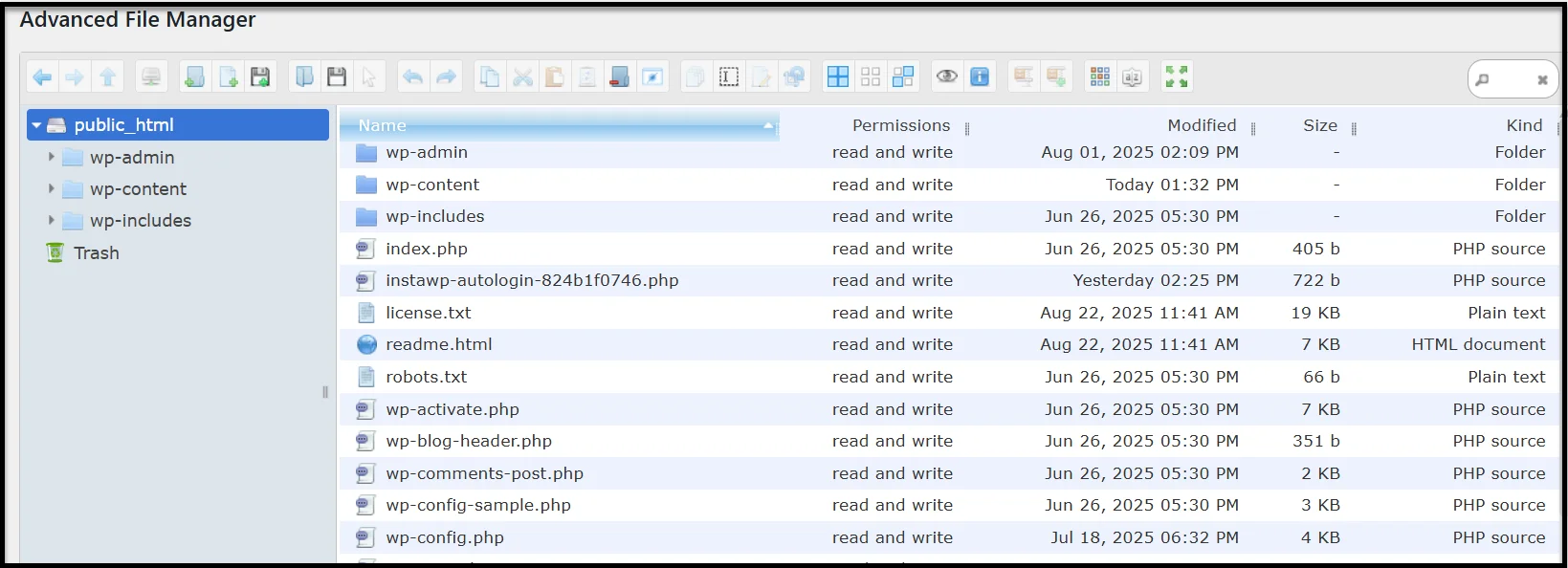Click the paste clipboard icon
Viewport: 1568px width, 568px height.
point(555,77)
